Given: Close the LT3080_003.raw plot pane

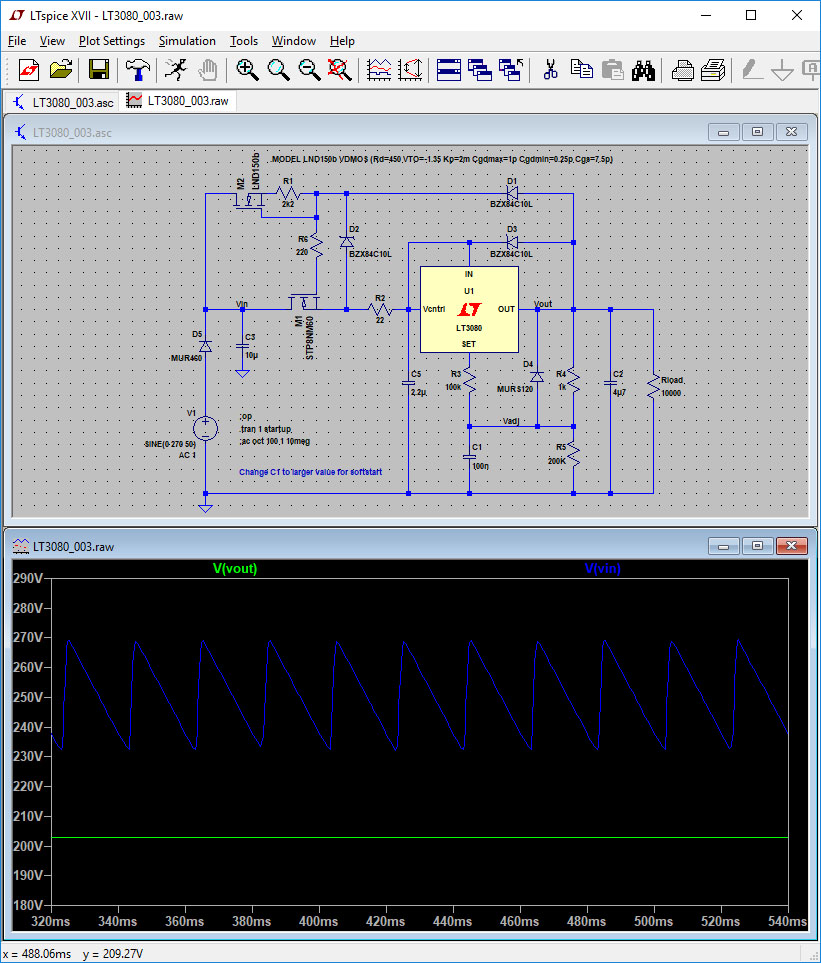Looking at the screenshot, I should click(x=792, y=546).
